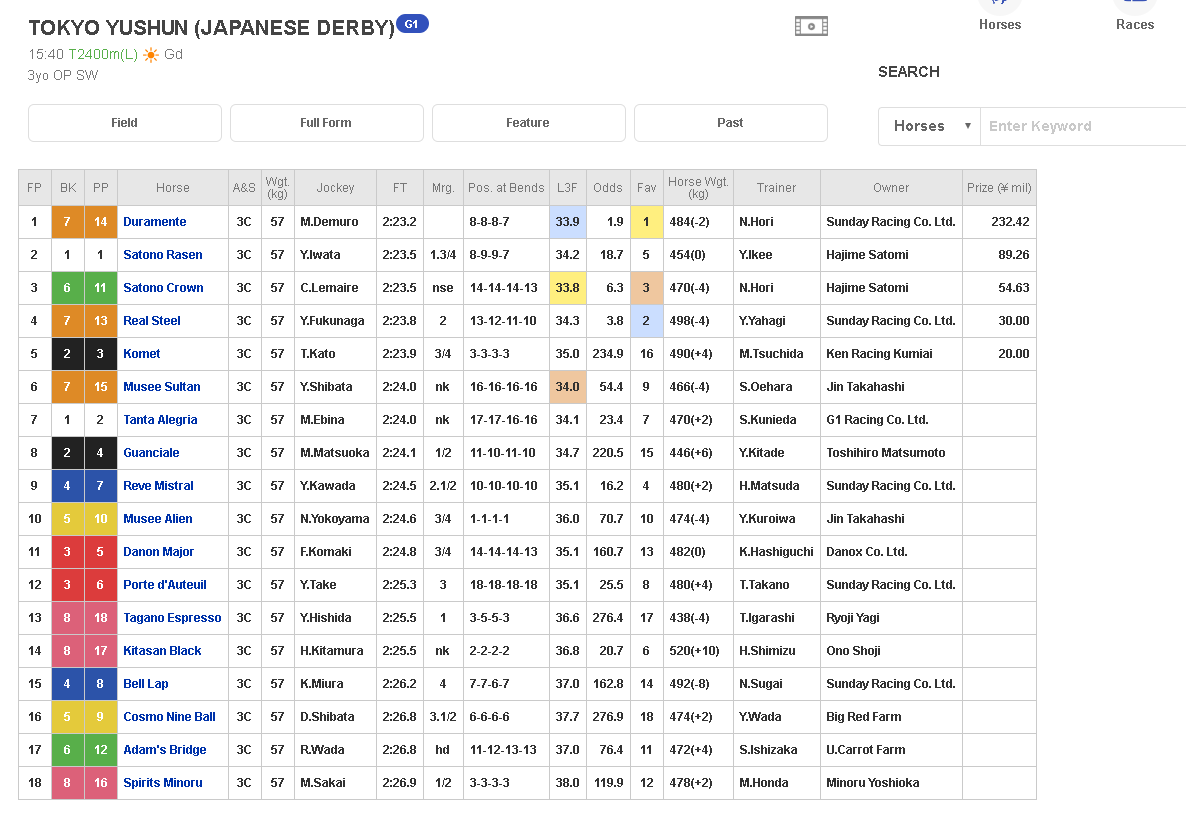Click the G1 grade badge
1186x813 pixels.
pyautogui.click(x=411, y=24)
